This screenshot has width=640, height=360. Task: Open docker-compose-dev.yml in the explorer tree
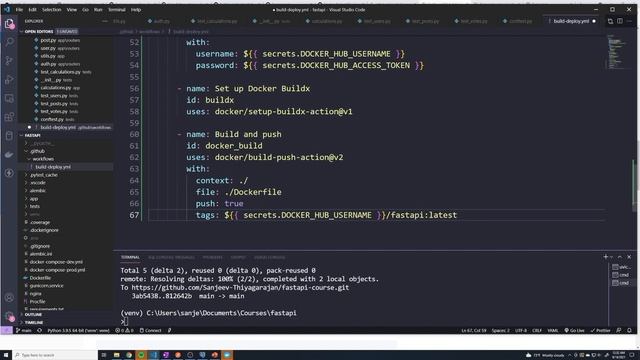coord(56,262)
